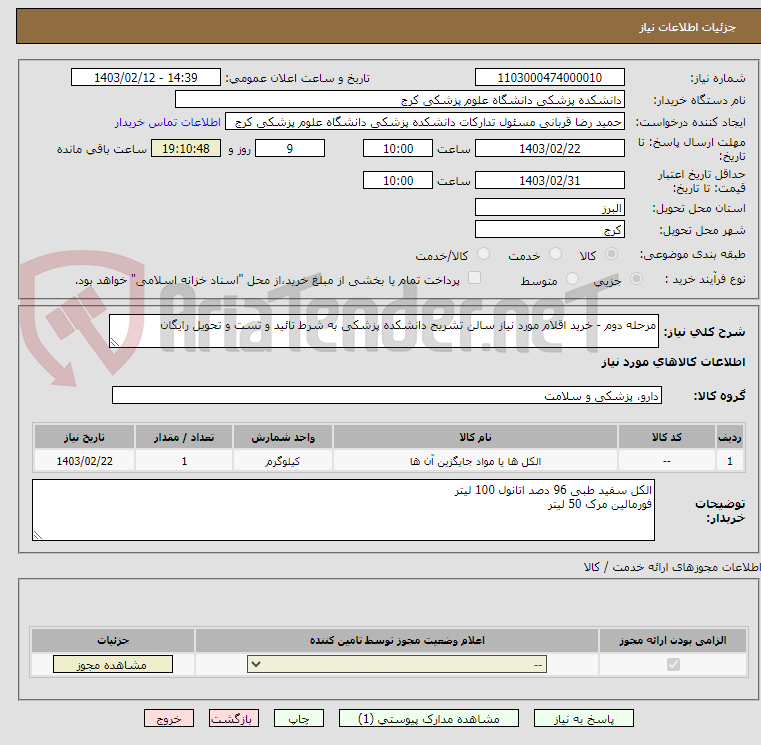
Task: Click the مشاهده مجوز button
Action: tap(113, 664)
